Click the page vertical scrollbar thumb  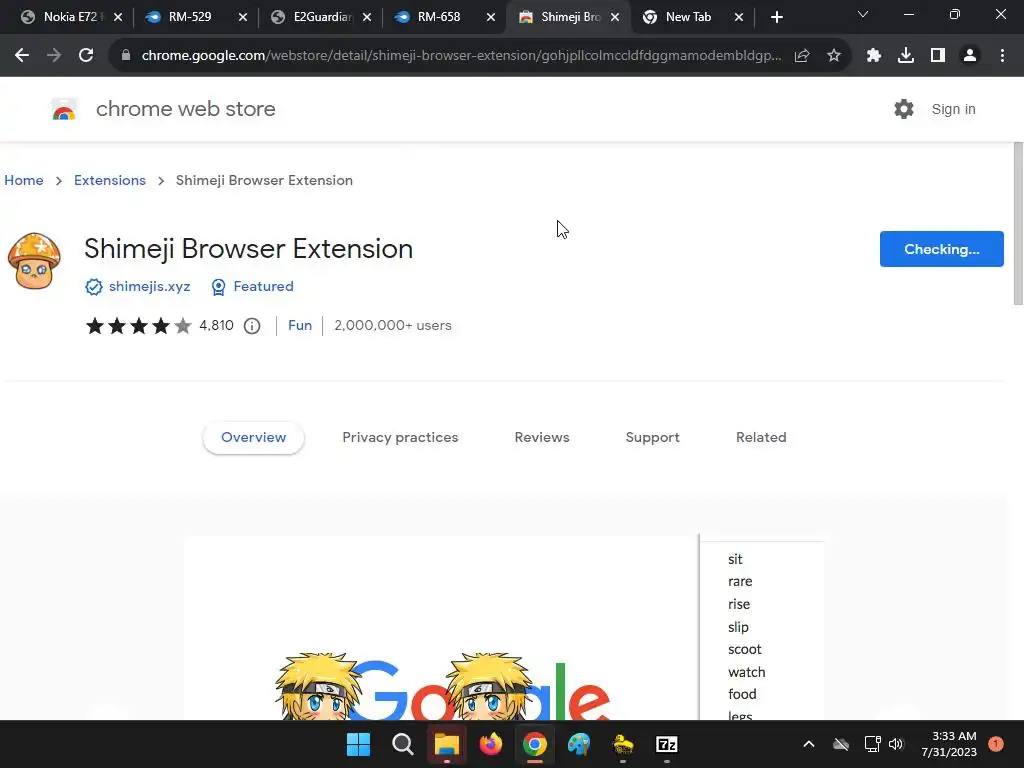pos(1017,223)
